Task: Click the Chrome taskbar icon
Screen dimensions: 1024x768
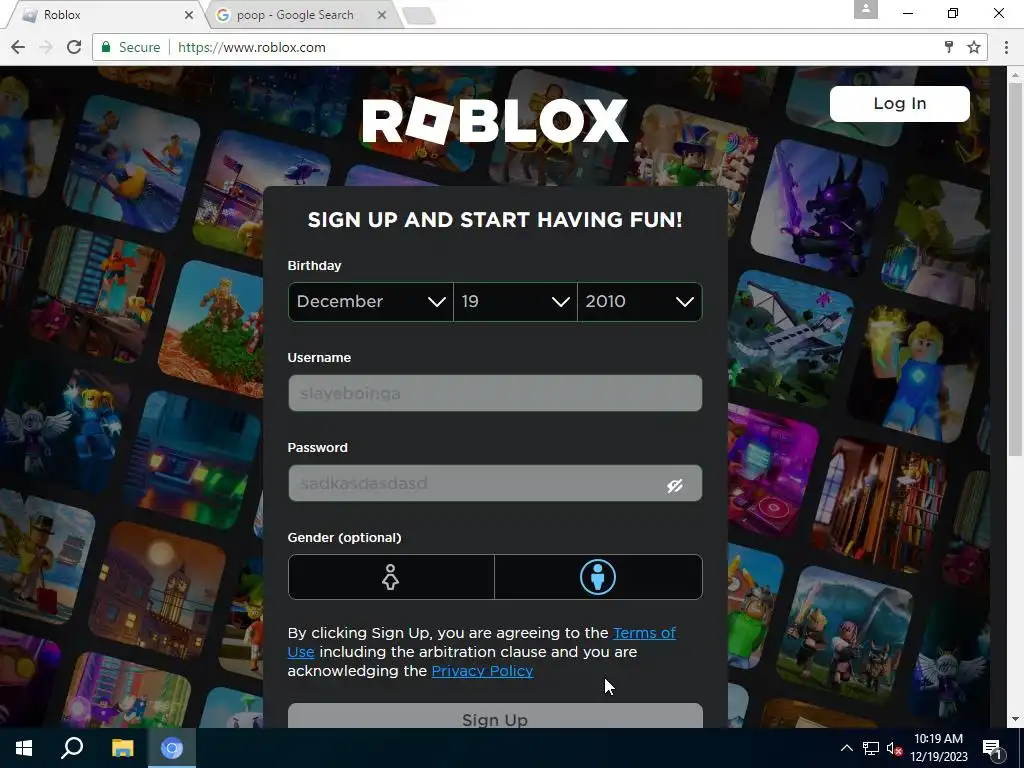Action: point(172,748)
